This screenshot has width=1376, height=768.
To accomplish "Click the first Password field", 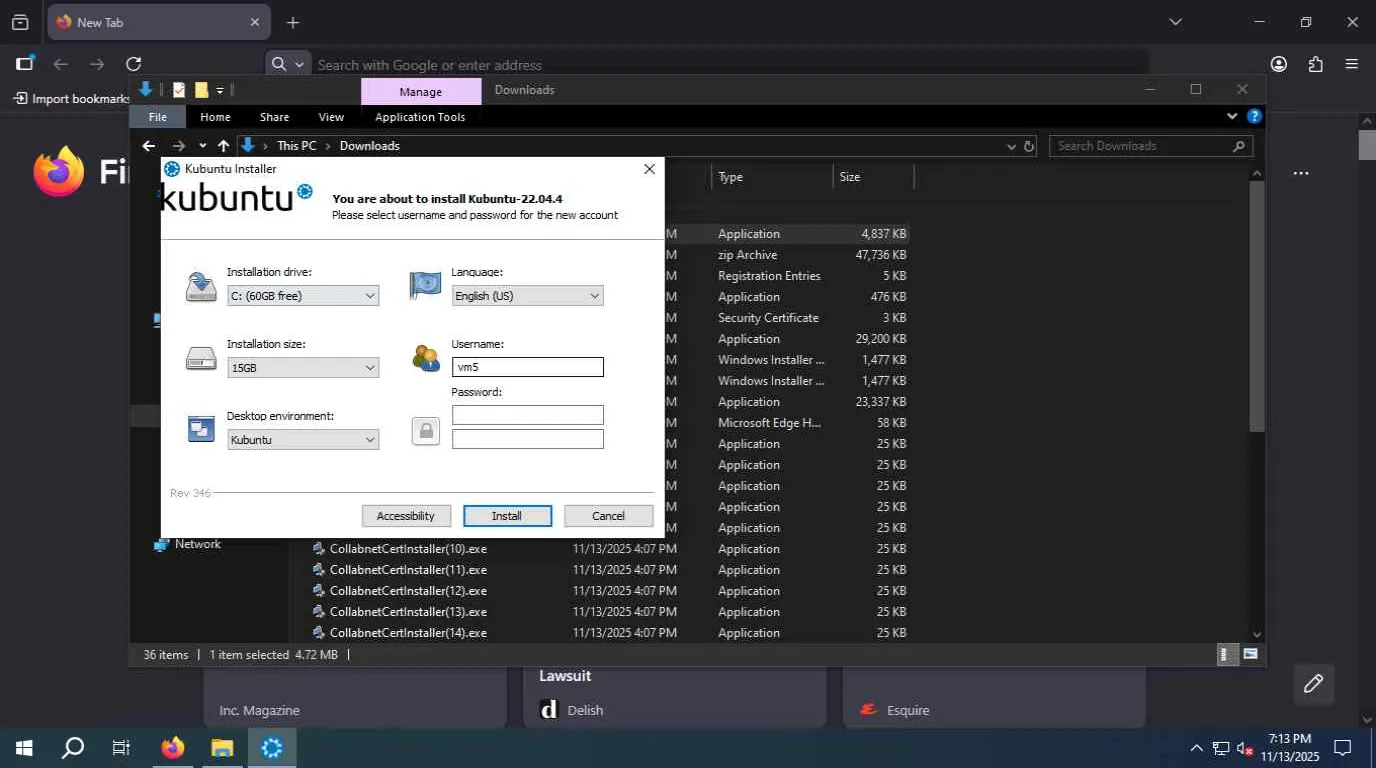I will pyautogui.click(x=528, y=415).
